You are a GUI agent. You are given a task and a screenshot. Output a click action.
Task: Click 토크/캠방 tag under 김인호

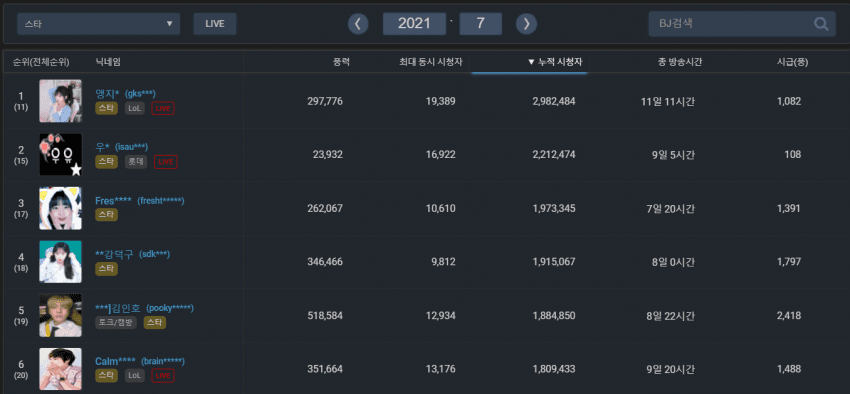[x=116, y=322]
